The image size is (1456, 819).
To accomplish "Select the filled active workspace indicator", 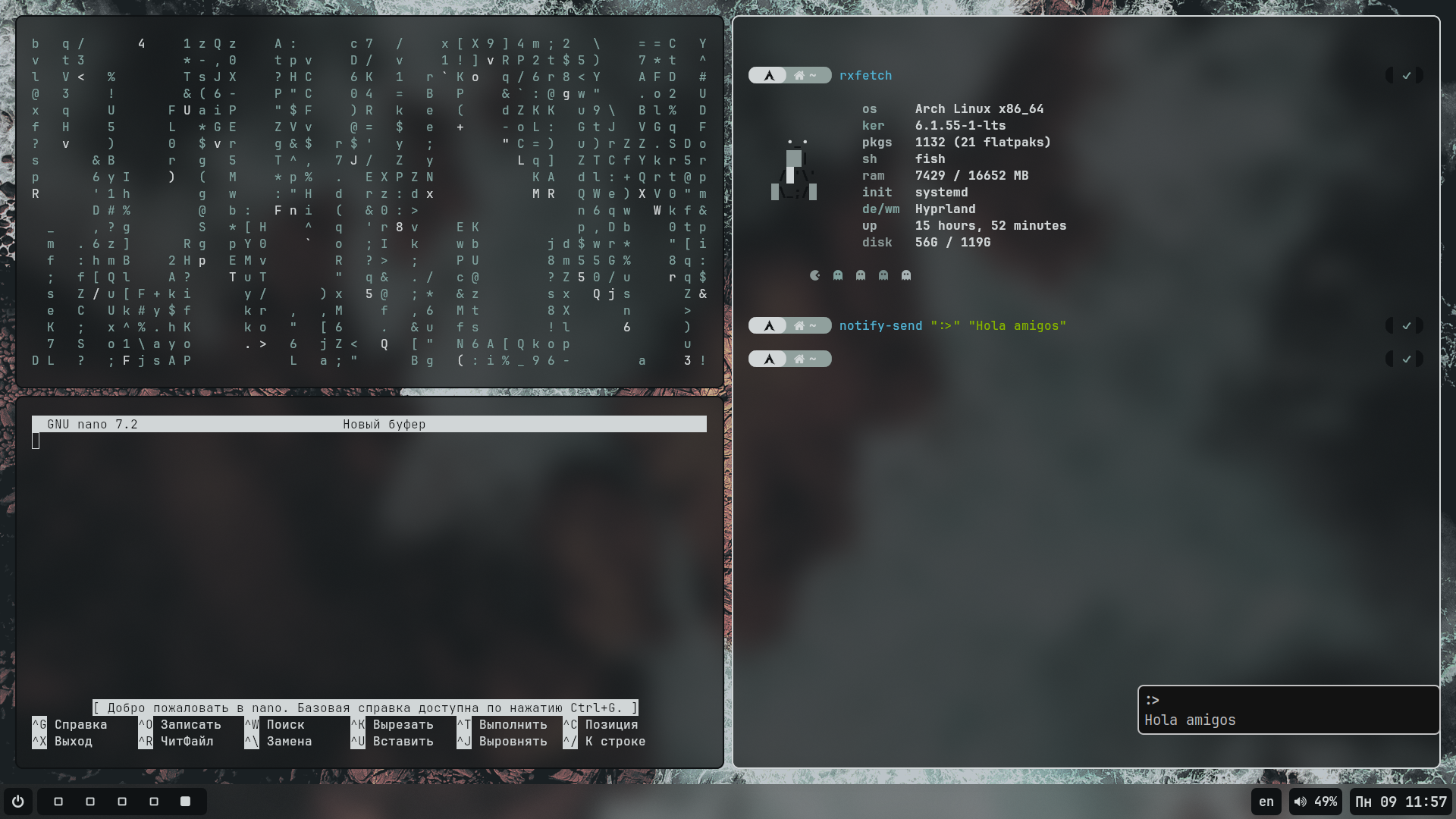I will [185, 802].
